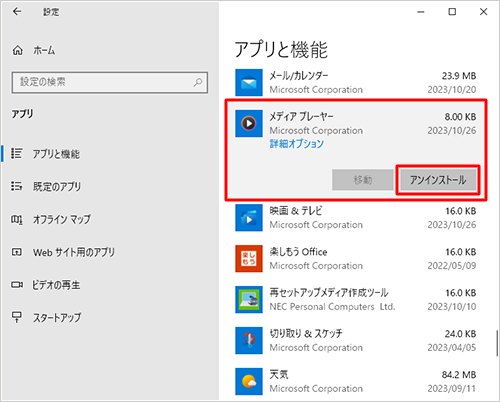The image size is (500, 402).
Task: Click the メディア プレーヤー app icon
Action: tap(249, 123)
